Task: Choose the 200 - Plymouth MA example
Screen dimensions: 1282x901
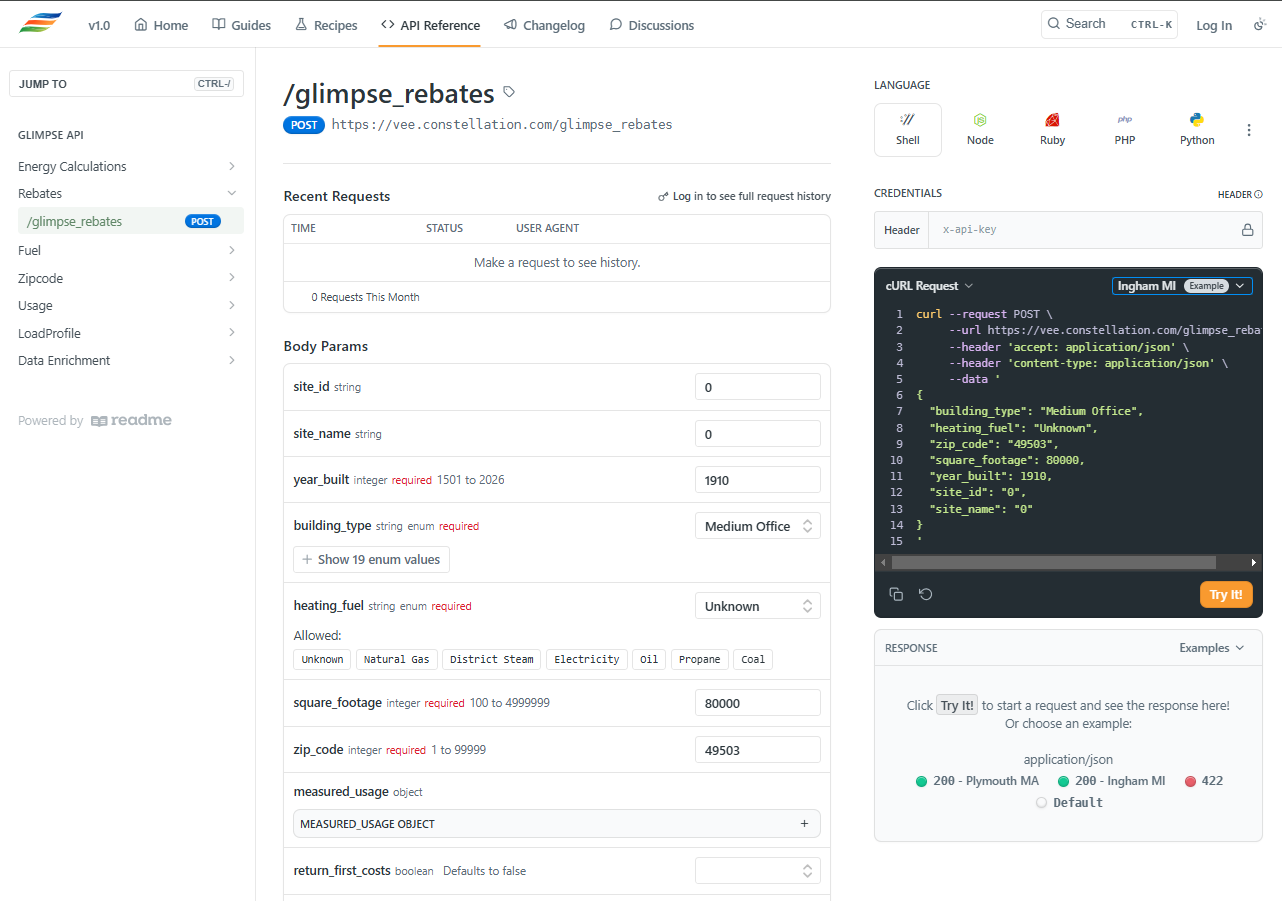Action: point(977,781)
